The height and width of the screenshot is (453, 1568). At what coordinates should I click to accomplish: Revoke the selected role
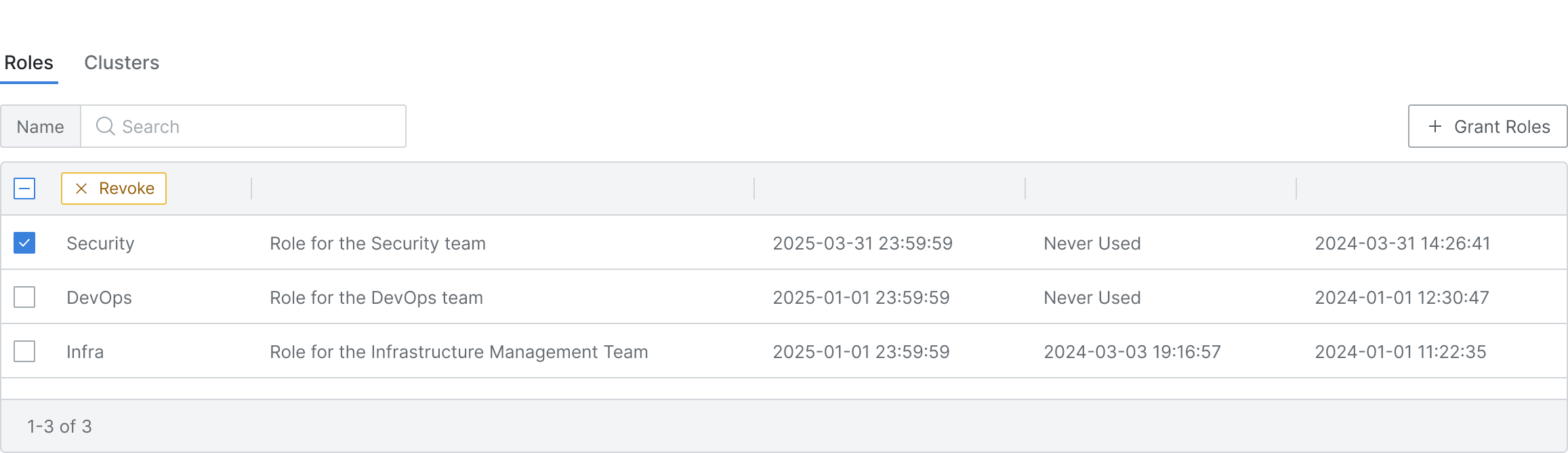(x=114, y=189)
